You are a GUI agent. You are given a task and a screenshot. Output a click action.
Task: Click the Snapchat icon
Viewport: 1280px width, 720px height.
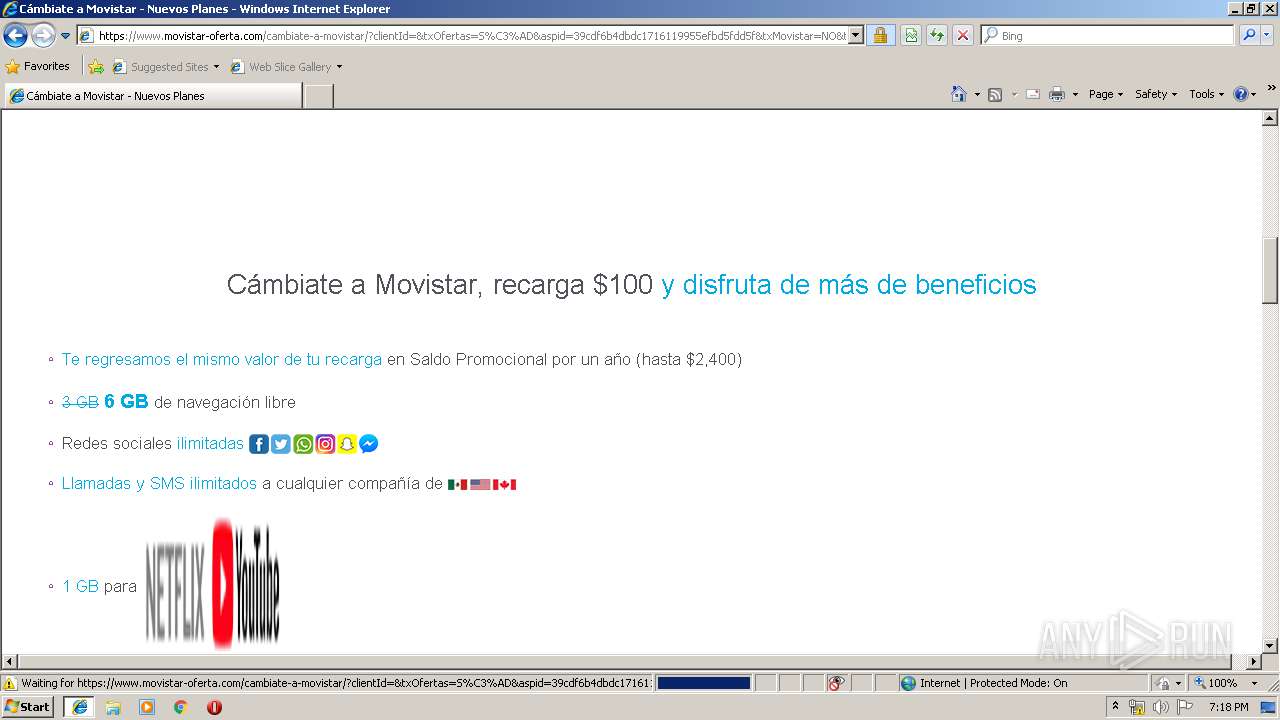coord(347,444)
